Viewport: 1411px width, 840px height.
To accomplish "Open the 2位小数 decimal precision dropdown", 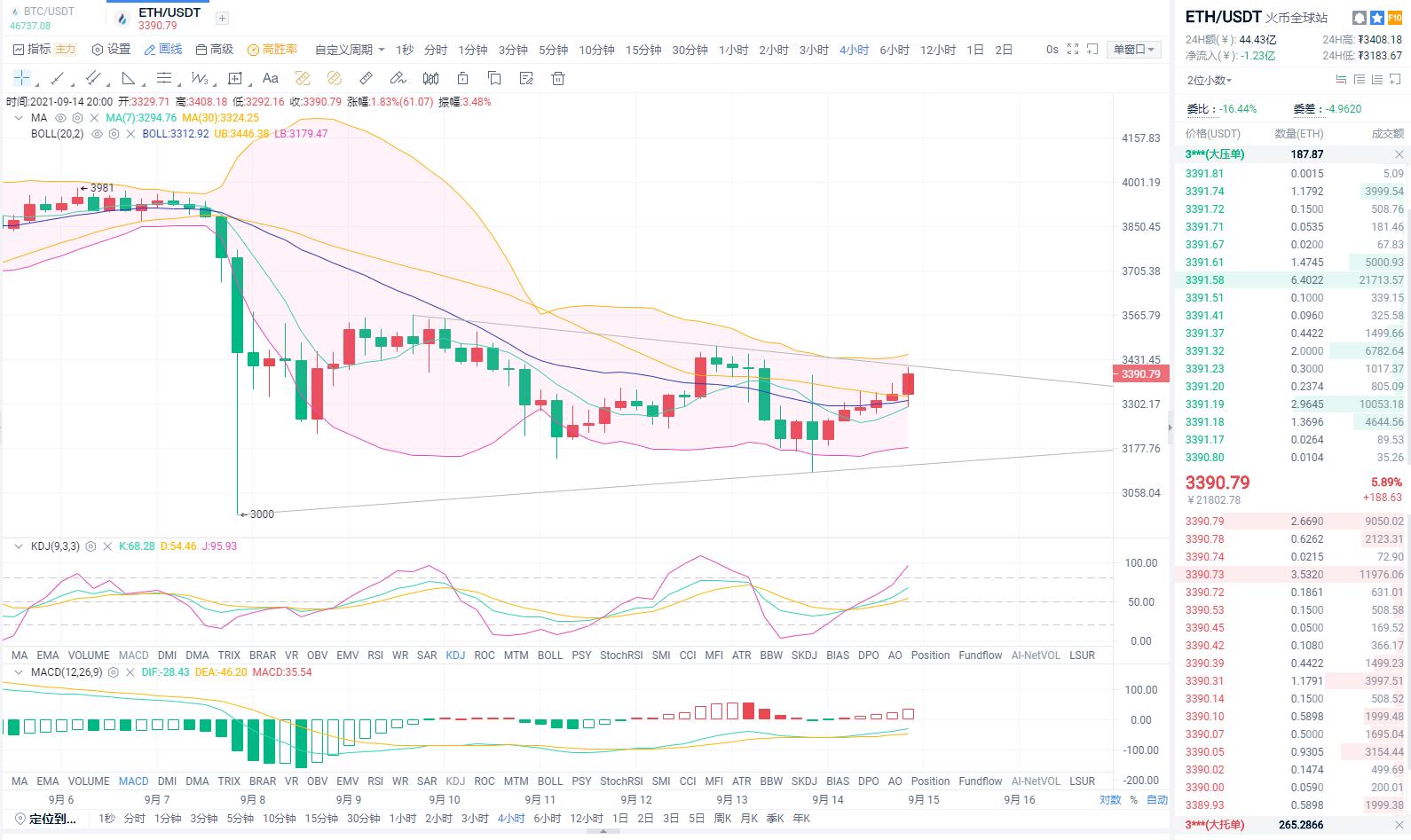I will [x=1210, y=80].
